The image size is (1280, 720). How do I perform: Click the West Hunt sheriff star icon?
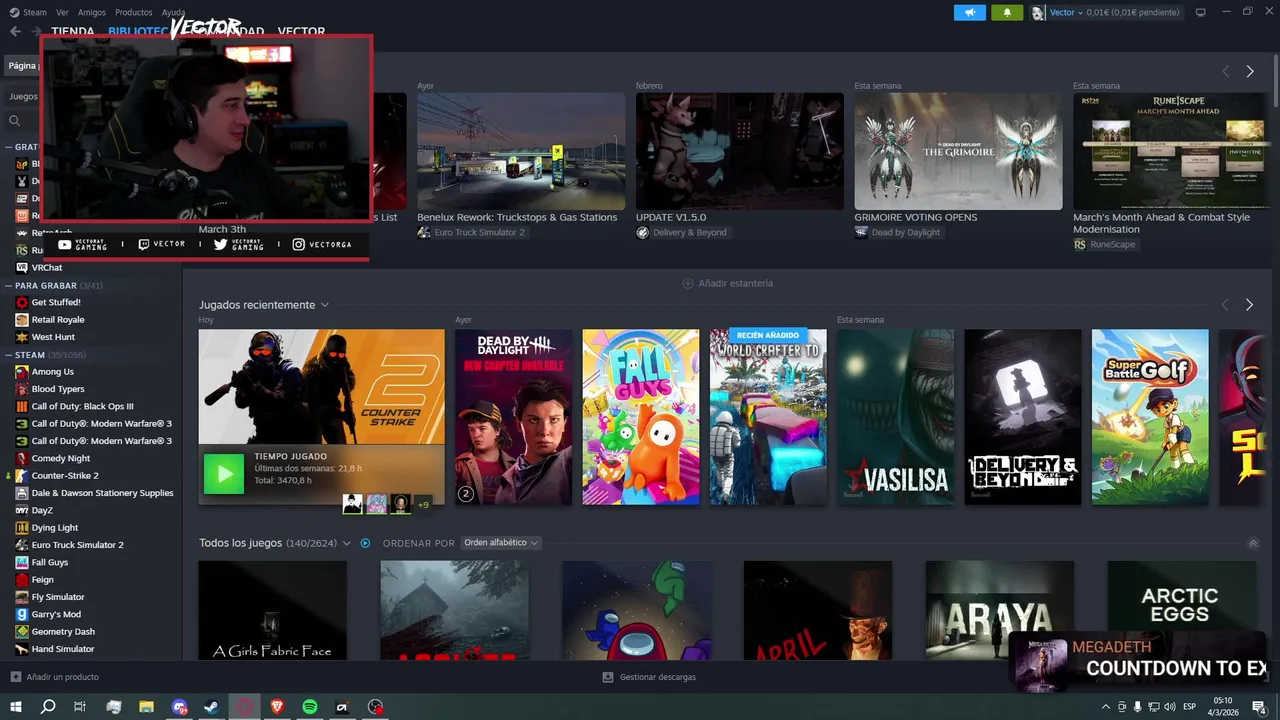(22, 337)
